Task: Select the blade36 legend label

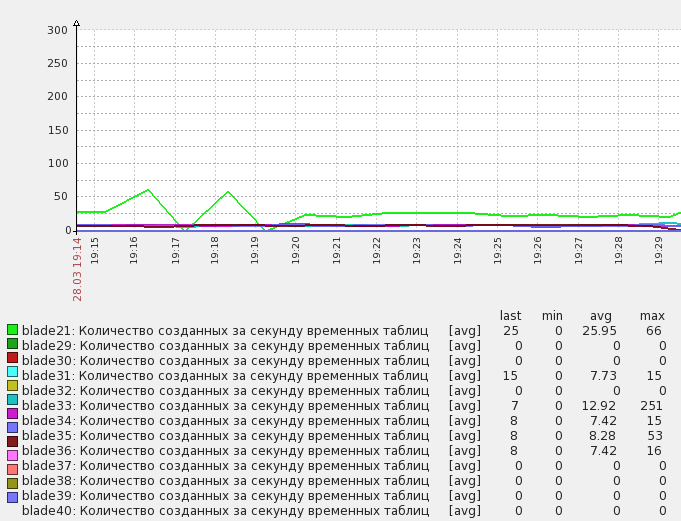Action: click(x=225, y=451)
